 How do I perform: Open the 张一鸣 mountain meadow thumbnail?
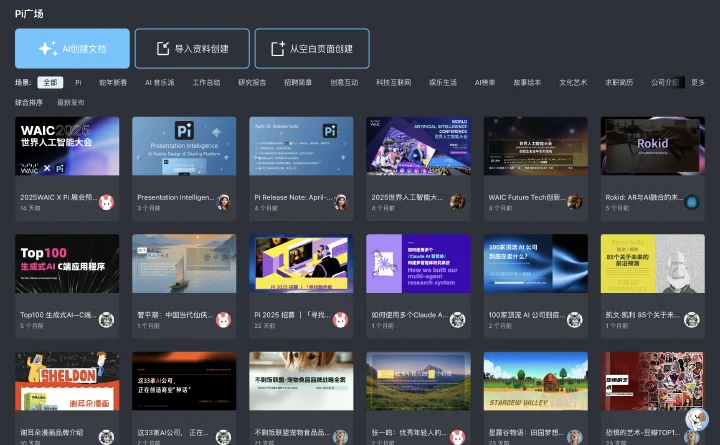[418, 381]
